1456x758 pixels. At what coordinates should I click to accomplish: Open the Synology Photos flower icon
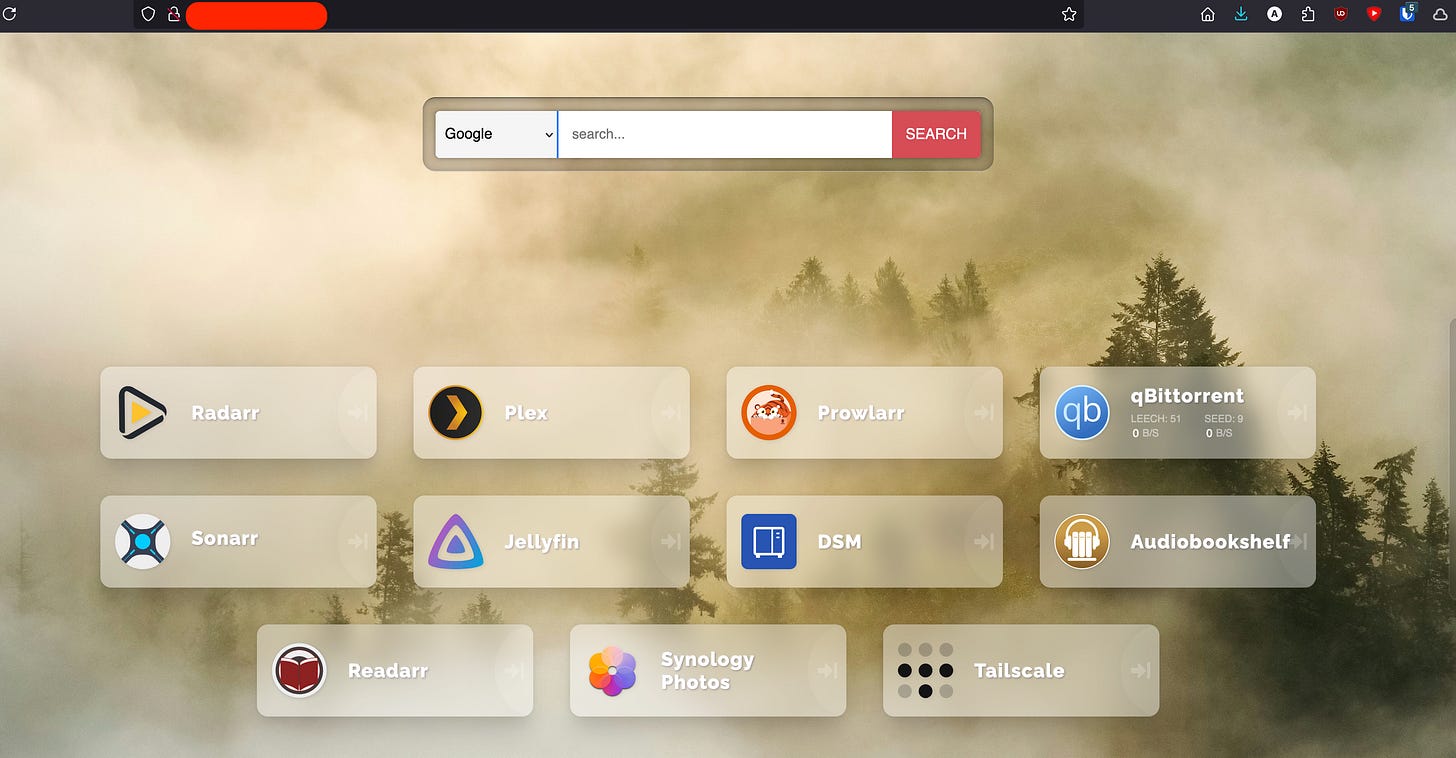(612, 670)
